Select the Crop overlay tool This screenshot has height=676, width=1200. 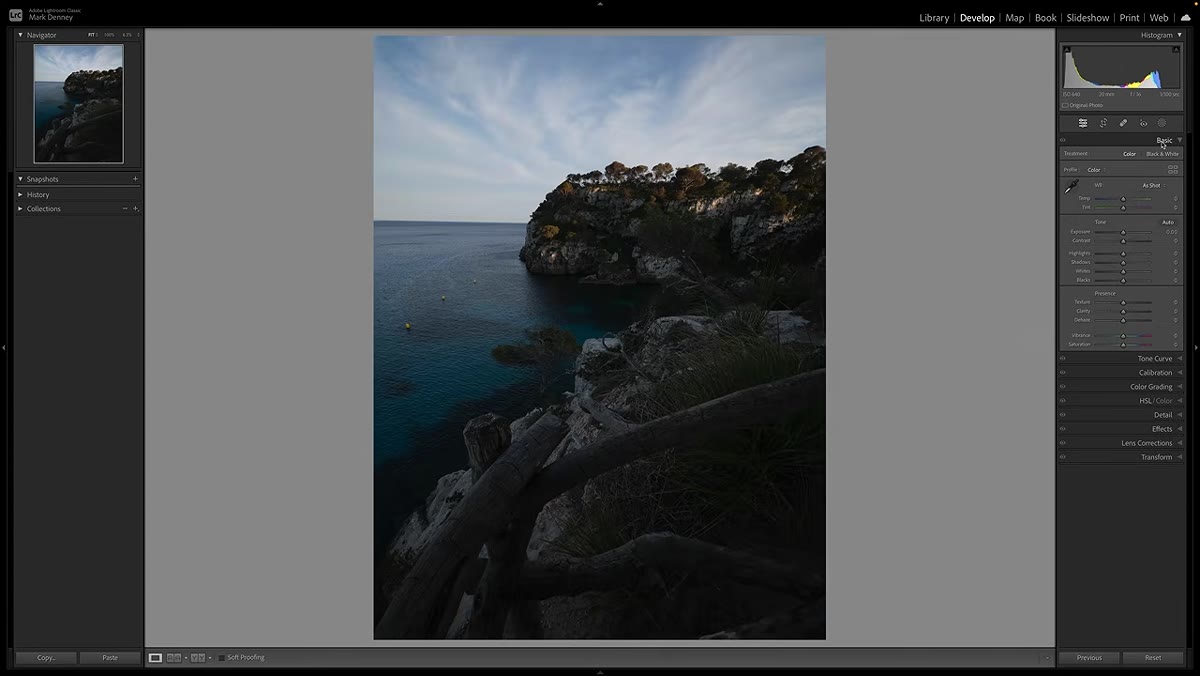1103,123
